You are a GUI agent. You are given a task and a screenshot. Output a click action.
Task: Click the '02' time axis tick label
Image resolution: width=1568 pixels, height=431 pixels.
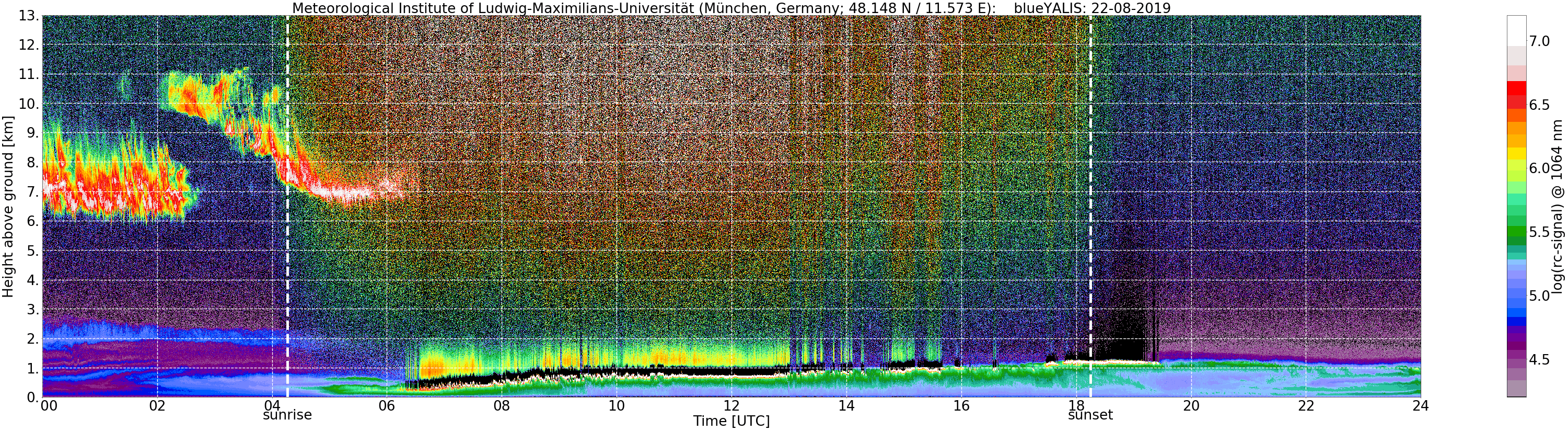coord(157,406)
